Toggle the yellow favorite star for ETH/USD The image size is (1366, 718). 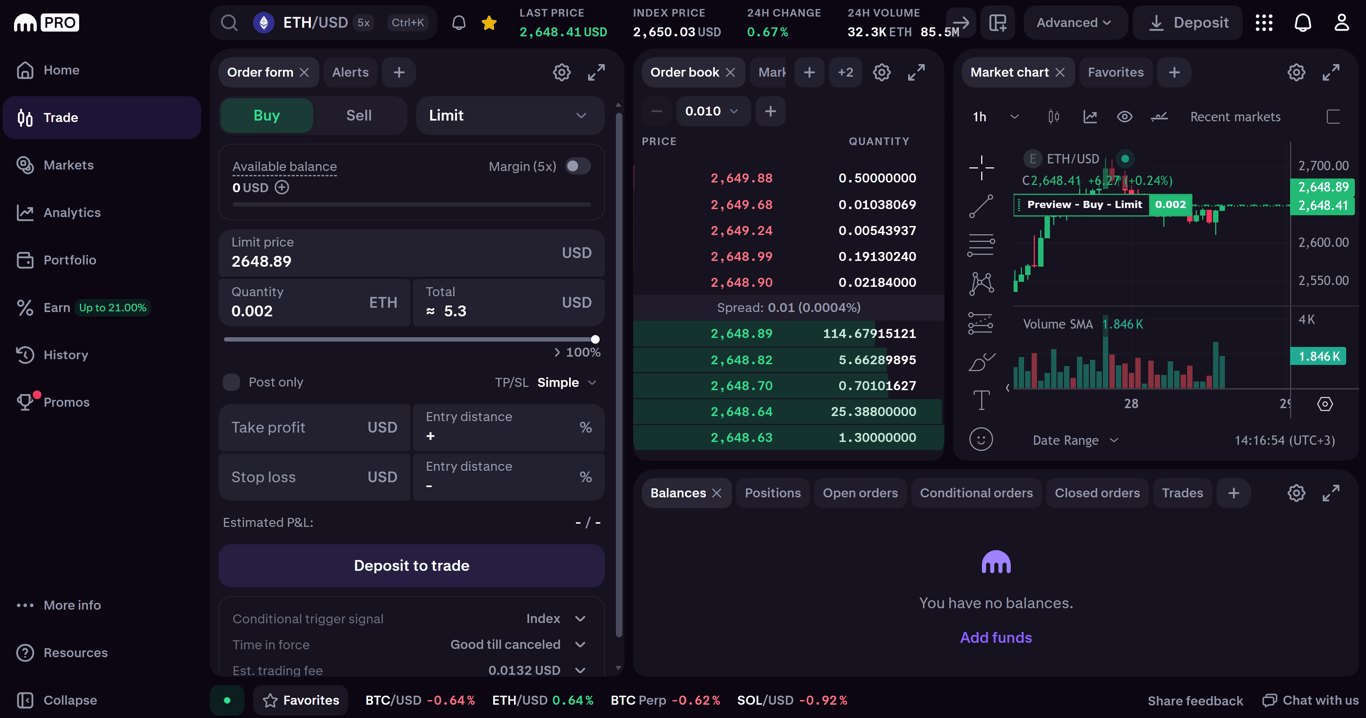coord(489,22)
